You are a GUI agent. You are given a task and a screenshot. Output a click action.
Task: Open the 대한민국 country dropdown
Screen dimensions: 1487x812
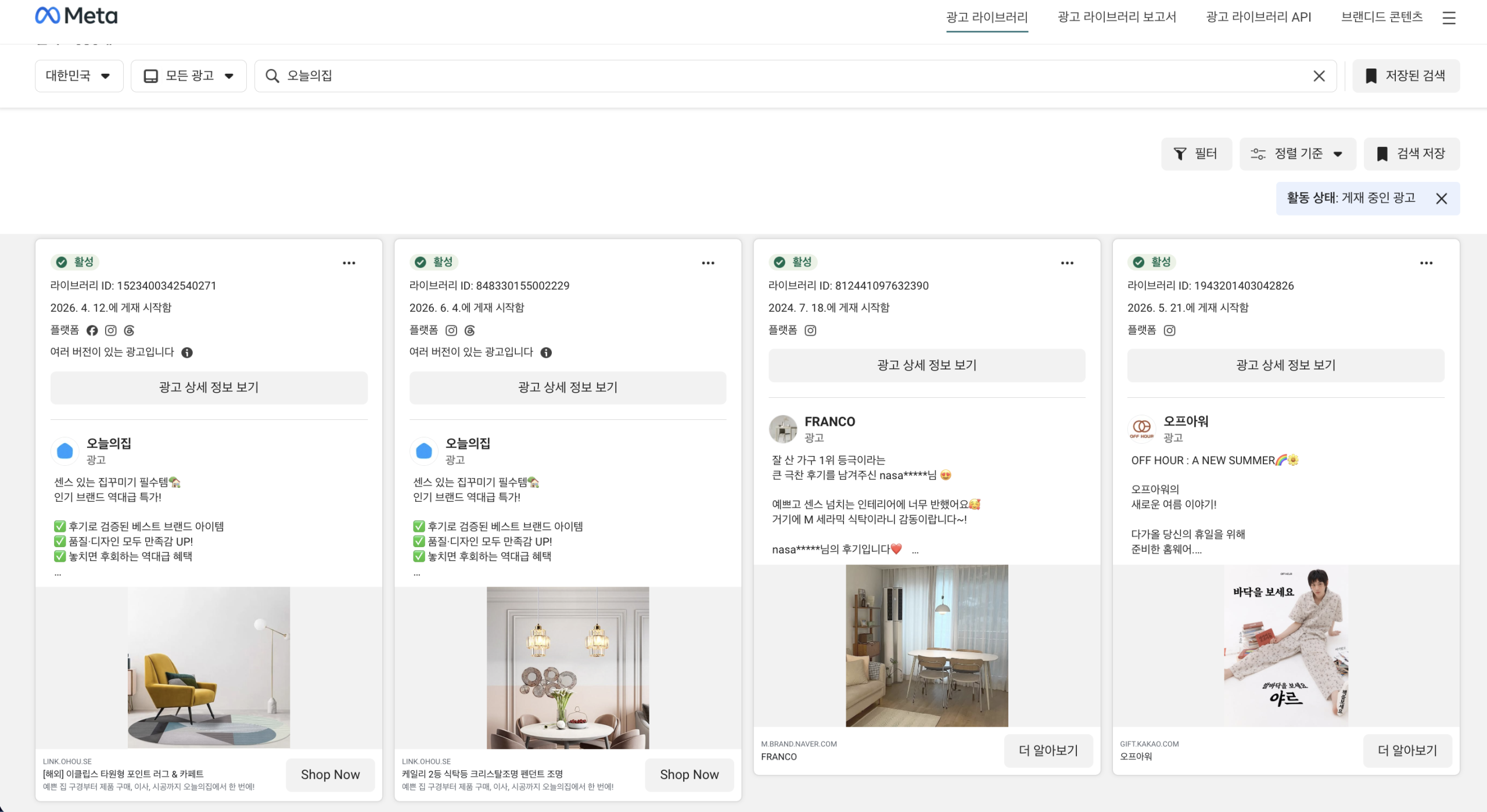(79, 76)
